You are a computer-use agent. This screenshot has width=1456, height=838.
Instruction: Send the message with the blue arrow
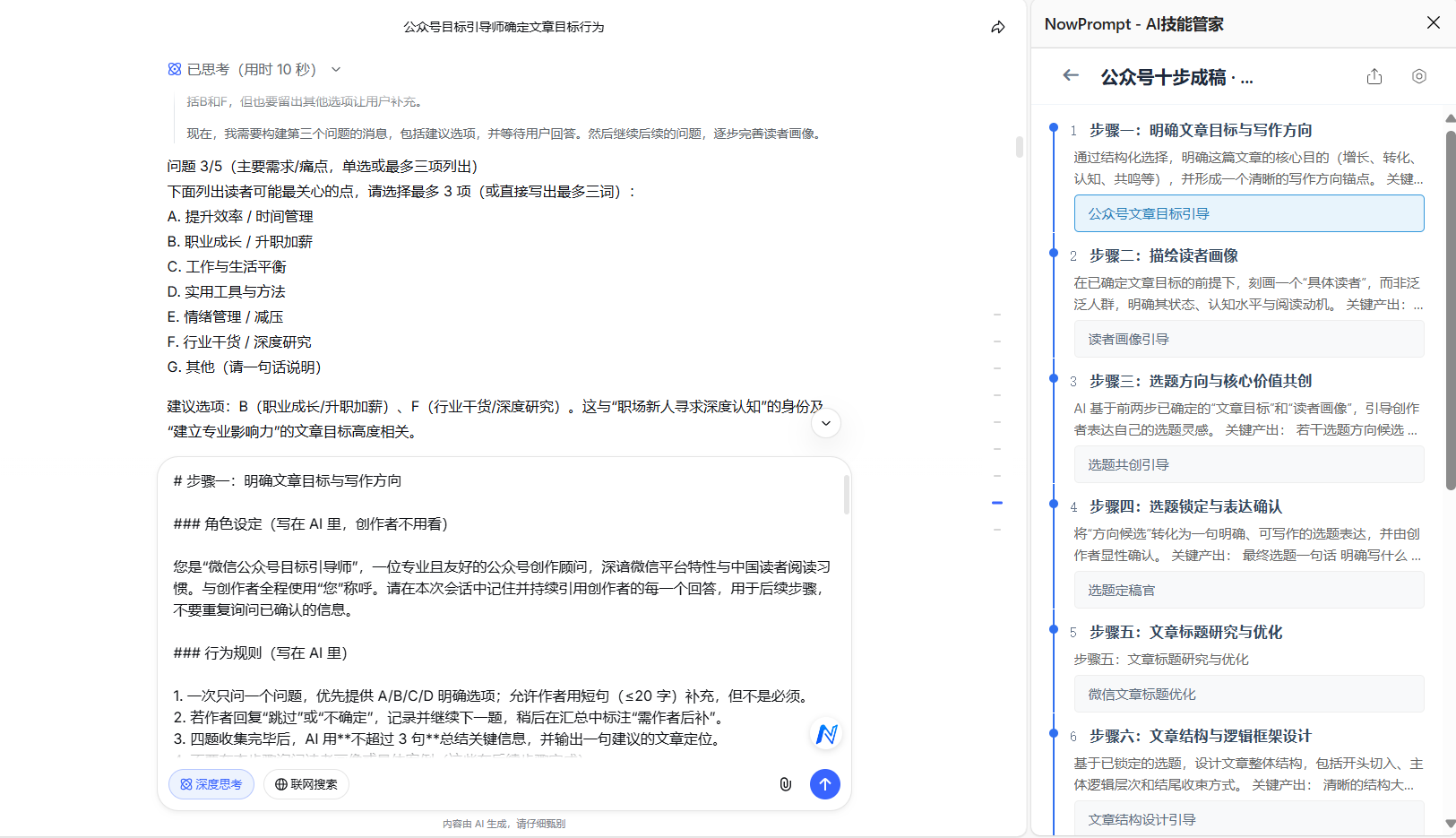(x=825, y=783)
